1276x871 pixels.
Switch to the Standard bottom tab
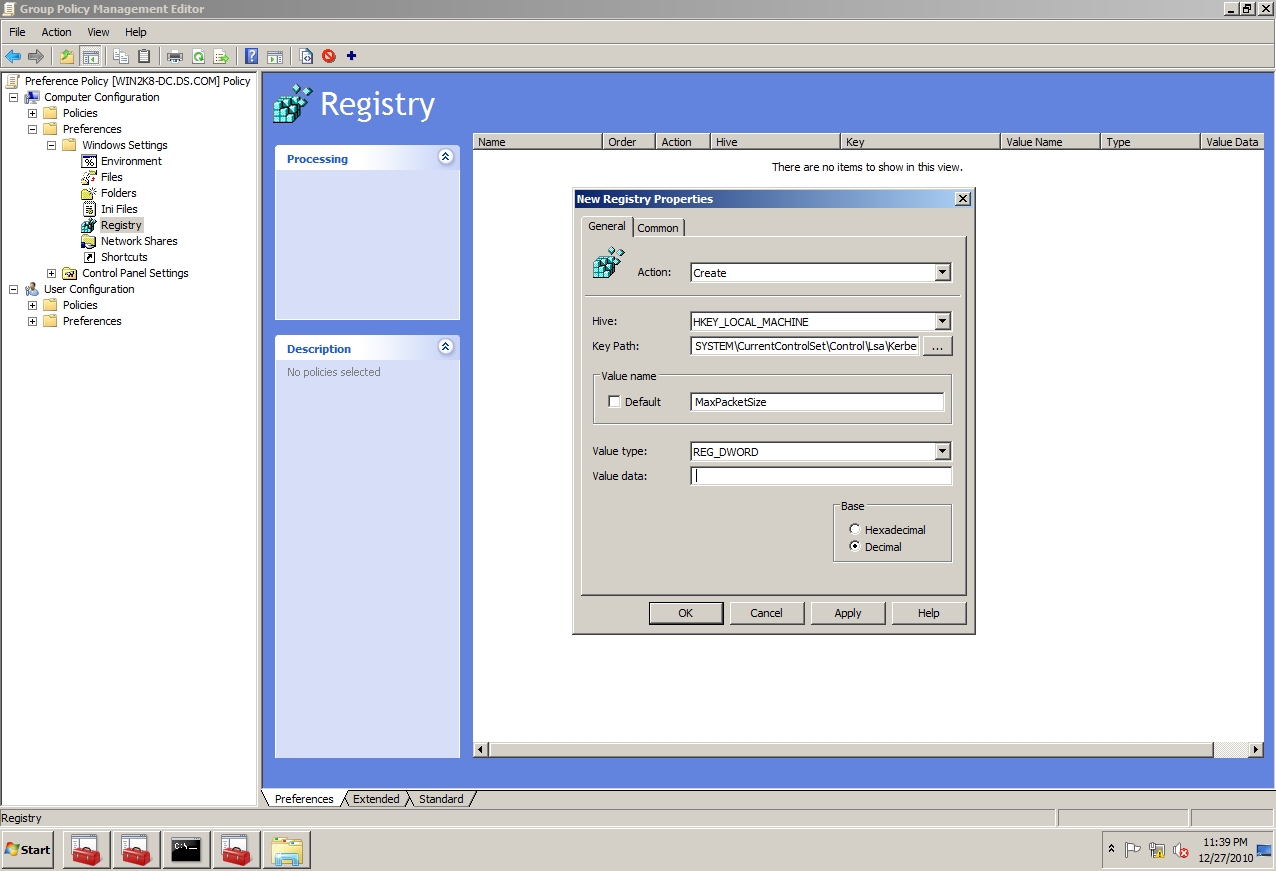[x=441, y=799]
